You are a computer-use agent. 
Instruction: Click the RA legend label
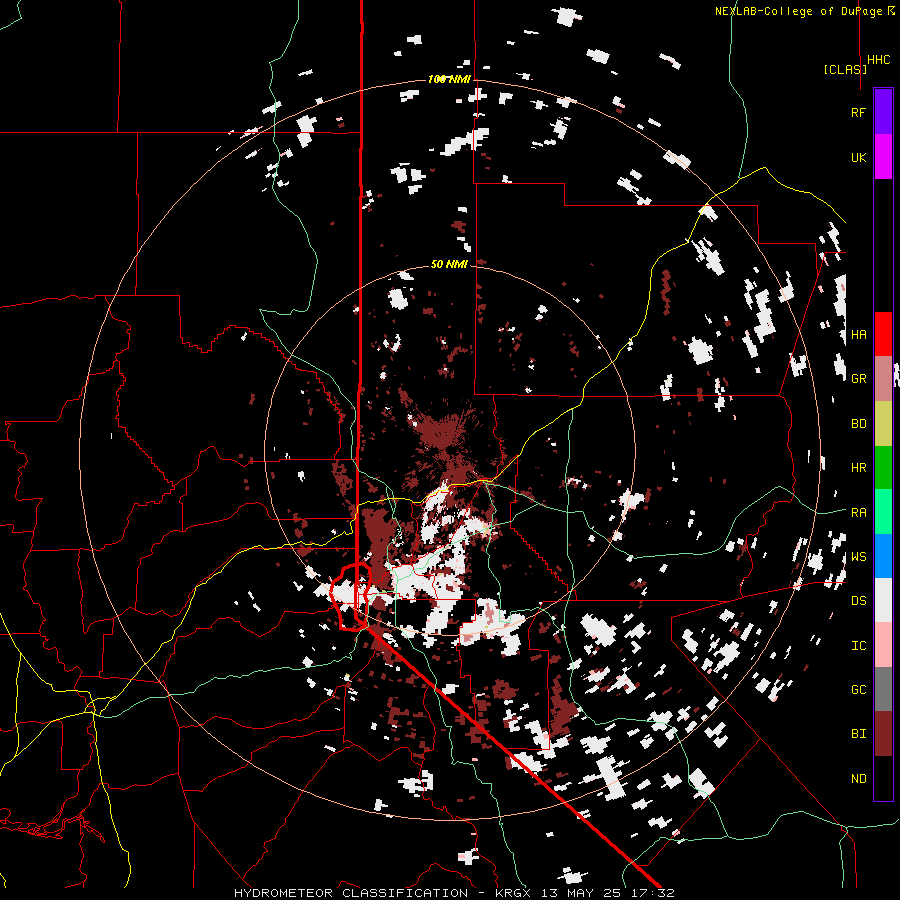tap(858, 513)
